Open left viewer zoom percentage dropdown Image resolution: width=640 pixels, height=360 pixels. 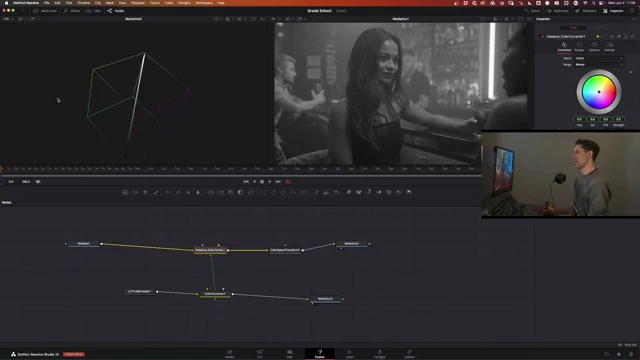tap(7, 19)
